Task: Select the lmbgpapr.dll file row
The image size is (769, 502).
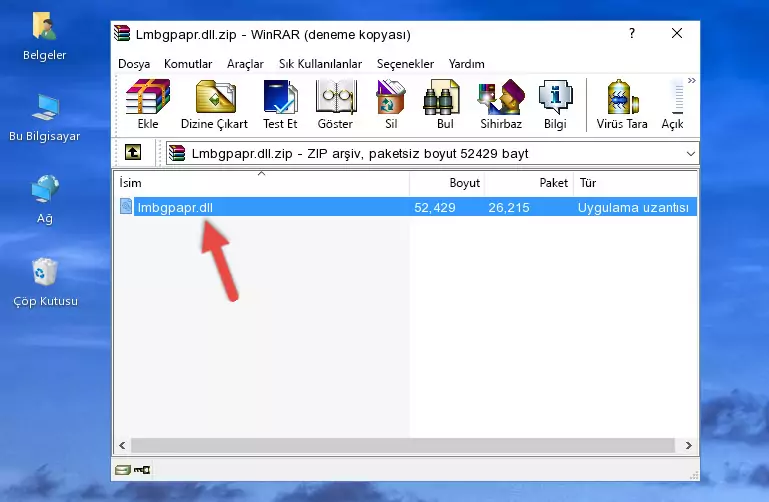Action: point(407,207)
